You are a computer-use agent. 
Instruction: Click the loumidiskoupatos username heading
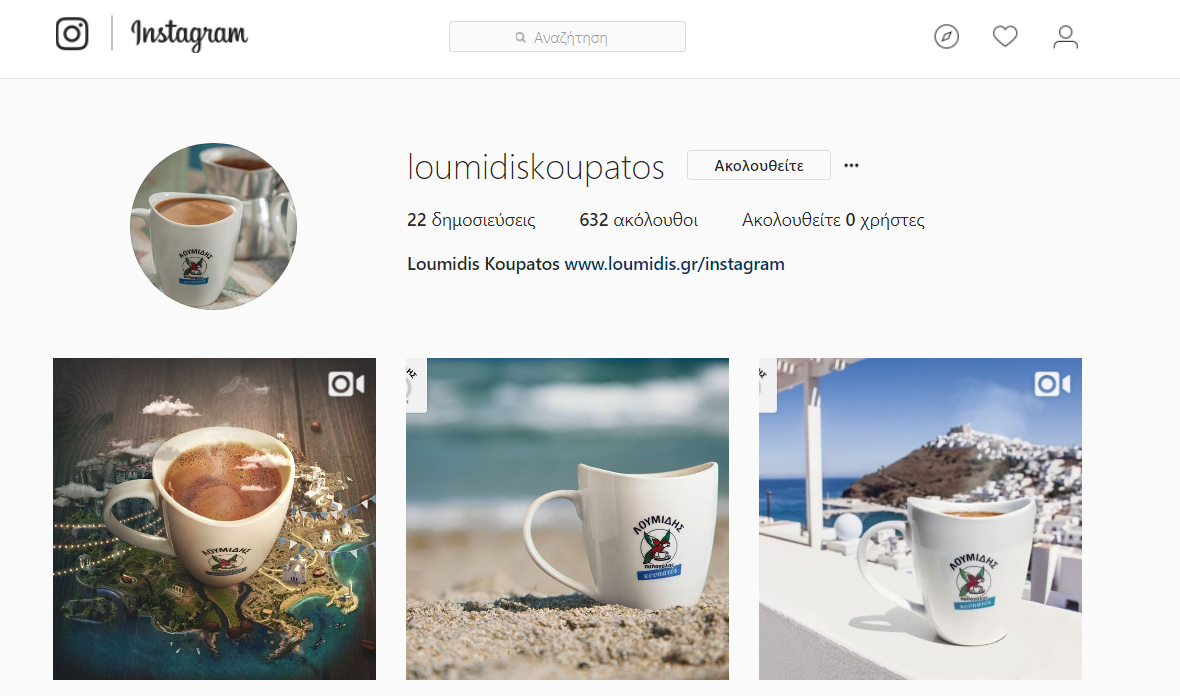point(536,167)
